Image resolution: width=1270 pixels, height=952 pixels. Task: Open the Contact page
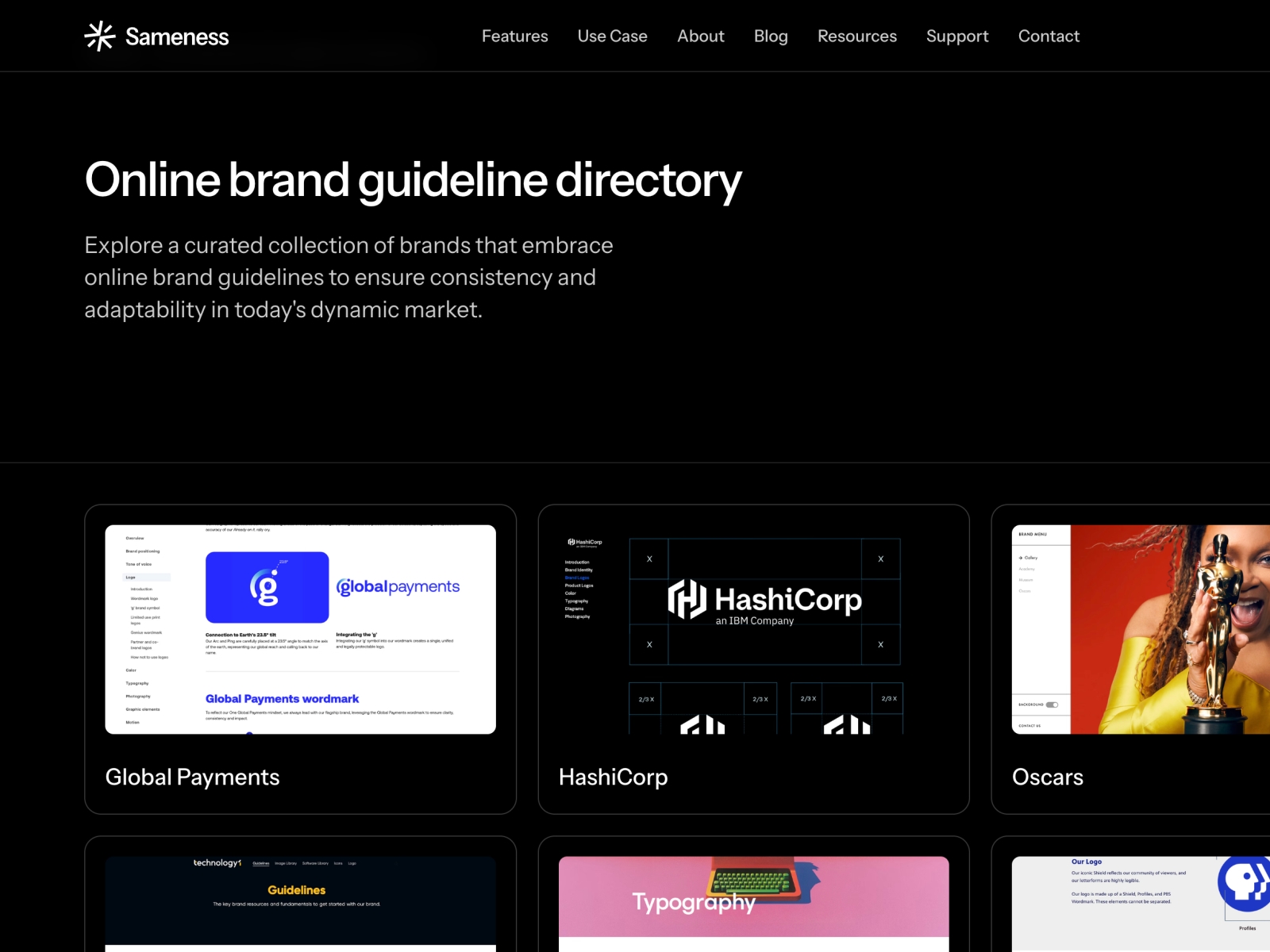tap(1049, 36)
